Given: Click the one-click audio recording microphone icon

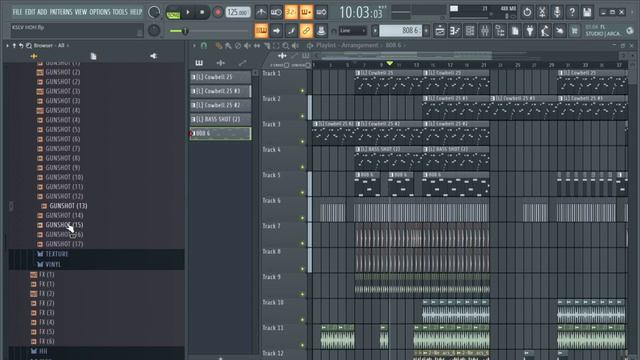Looking at the screenshot, I should [x=557, y=12].
